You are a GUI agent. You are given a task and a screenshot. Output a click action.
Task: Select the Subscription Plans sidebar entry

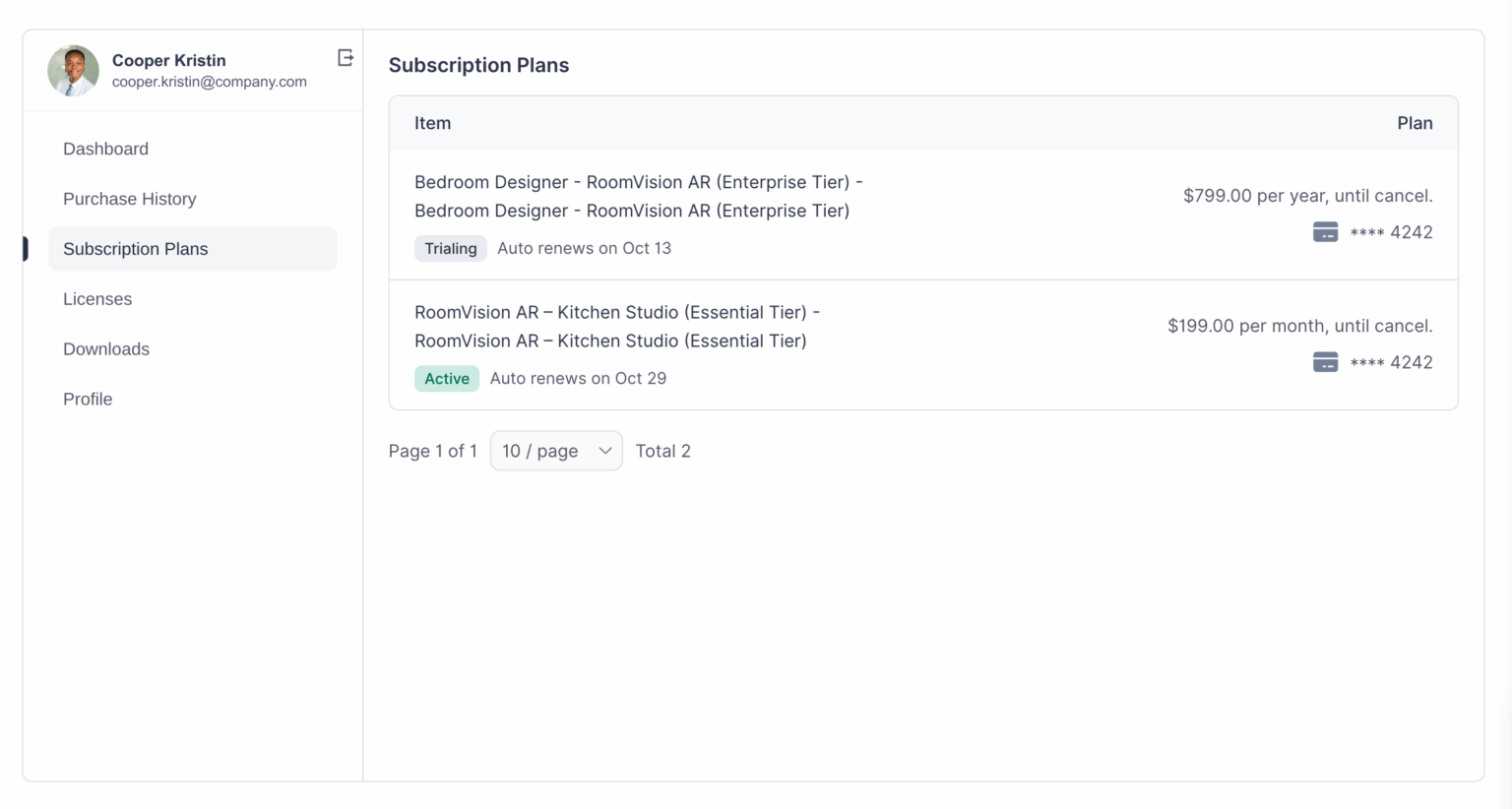point(135,249)
